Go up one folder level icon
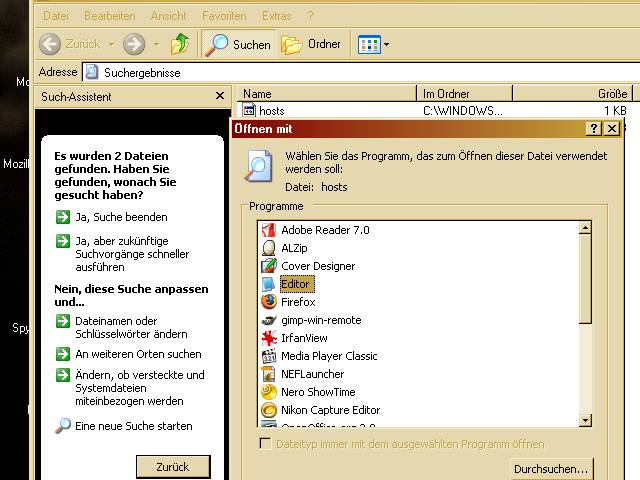The width and height of the screenshot is (640, 480). point(180,44)
